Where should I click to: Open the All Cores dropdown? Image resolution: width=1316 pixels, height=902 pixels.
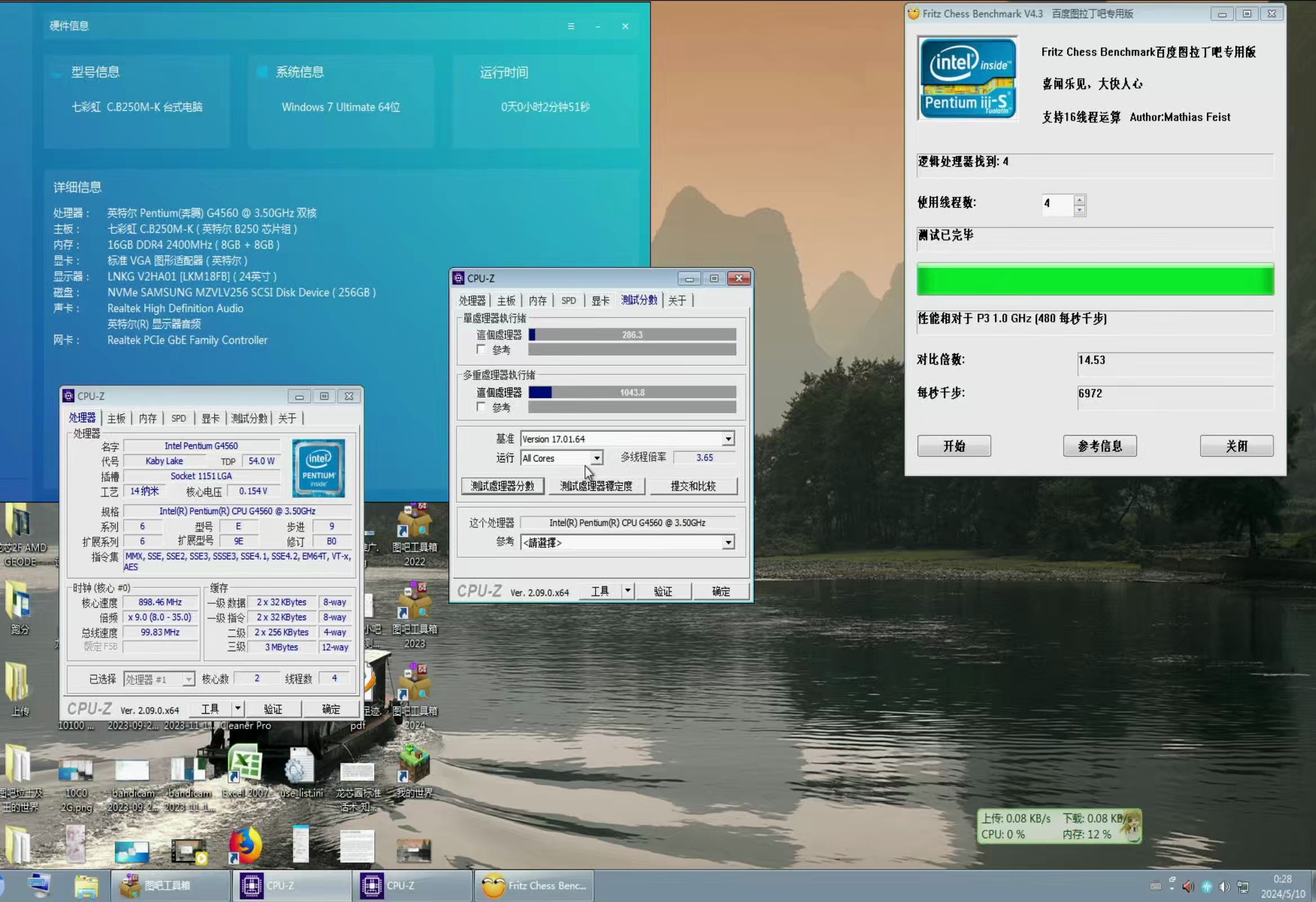pos(596,458)
